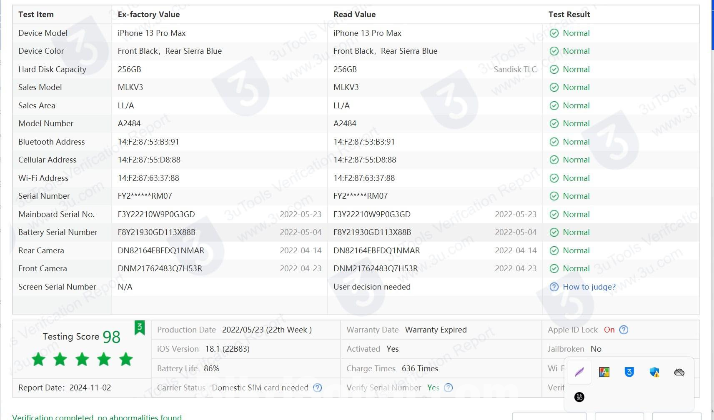Click the 'Test Result' column header
Viewport: 714px width, 420px height.
point(569,15)
